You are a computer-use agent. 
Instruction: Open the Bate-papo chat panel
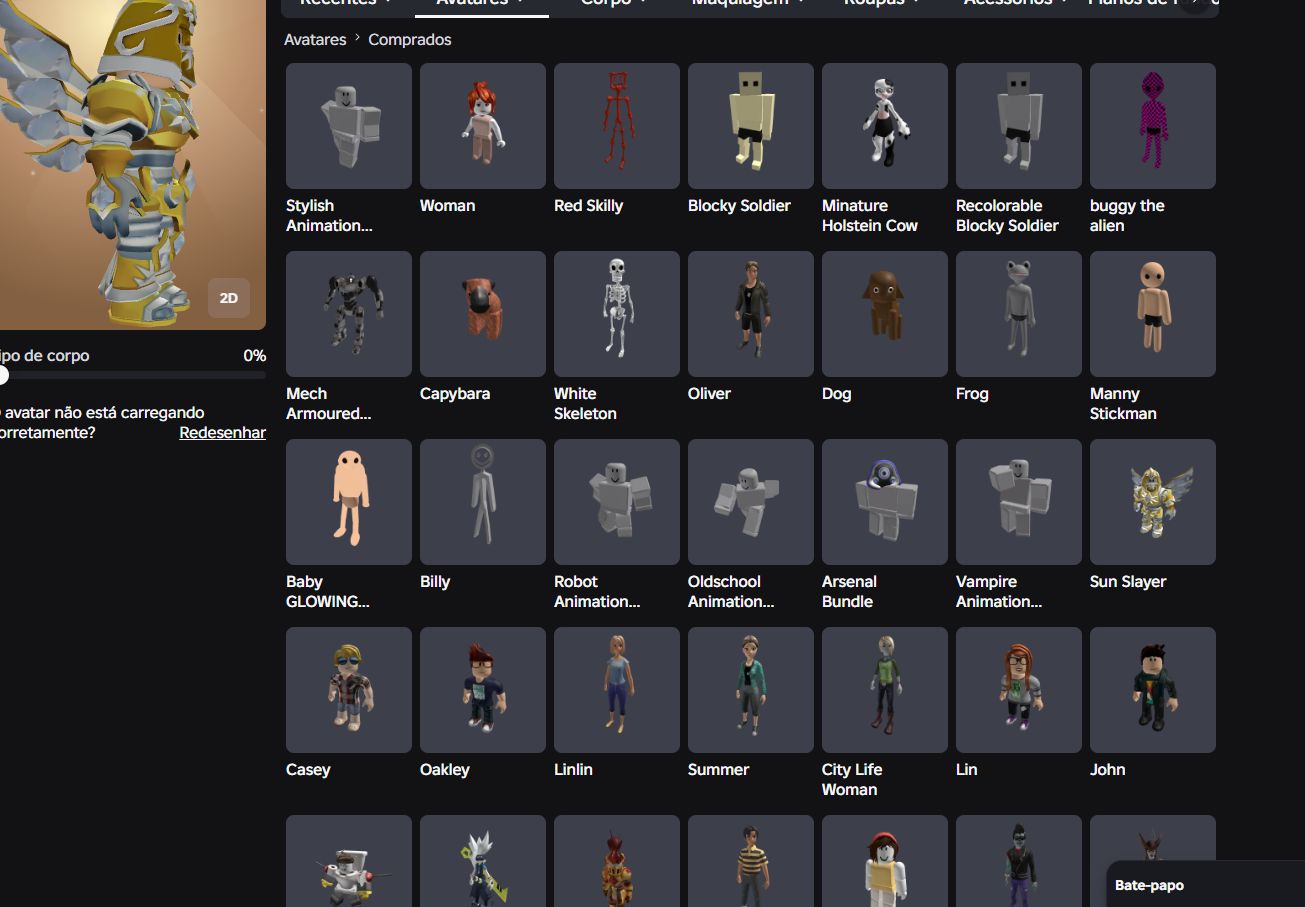(x=1205, y=884)
